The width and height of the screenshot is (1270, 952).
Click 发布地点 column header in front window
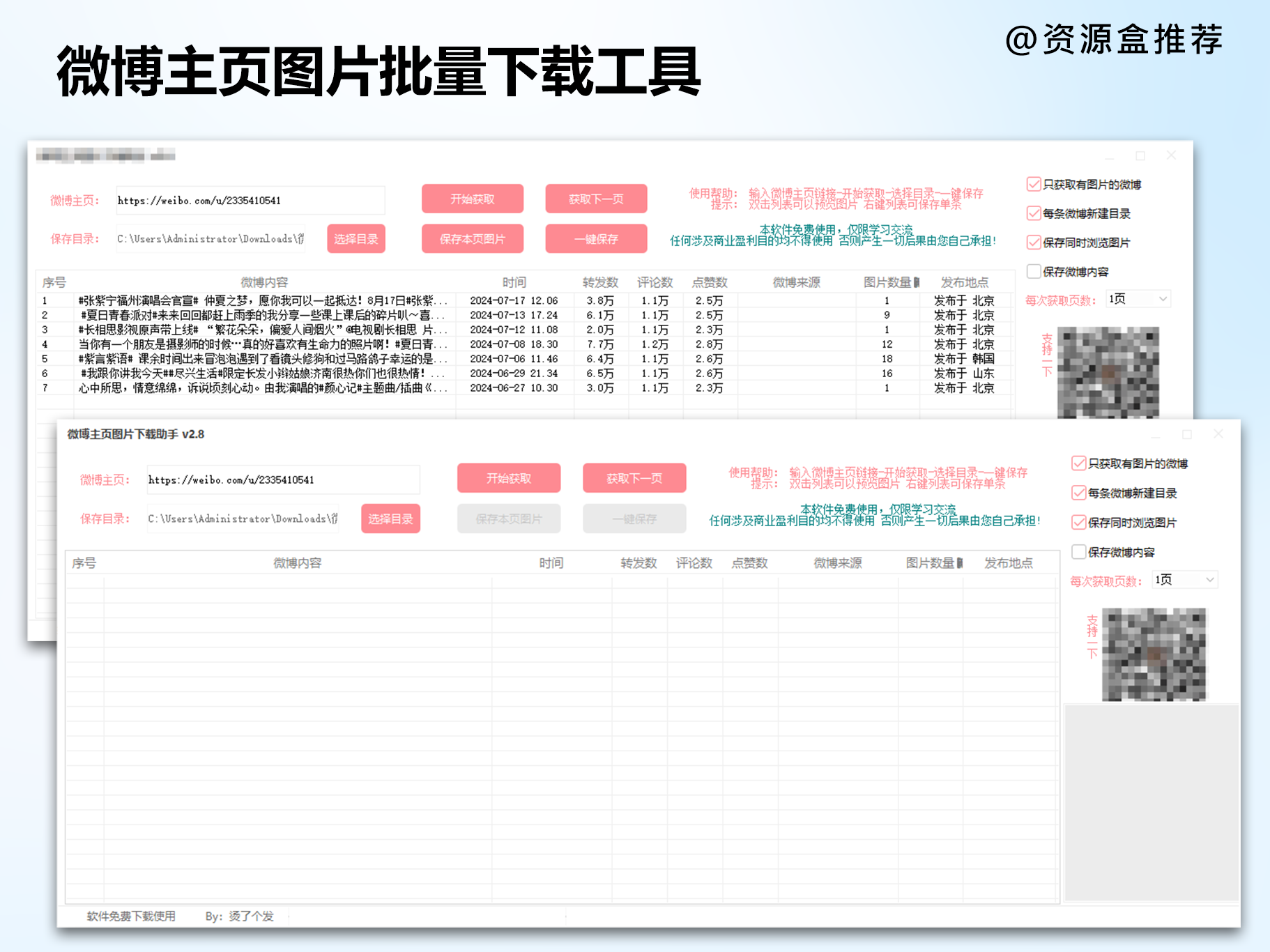coord(1009,562)
